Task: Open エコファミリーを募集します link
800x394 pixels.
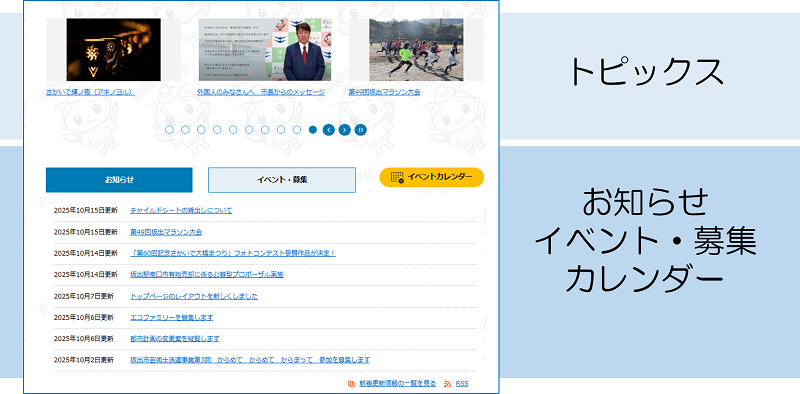Action: (171, 317)
